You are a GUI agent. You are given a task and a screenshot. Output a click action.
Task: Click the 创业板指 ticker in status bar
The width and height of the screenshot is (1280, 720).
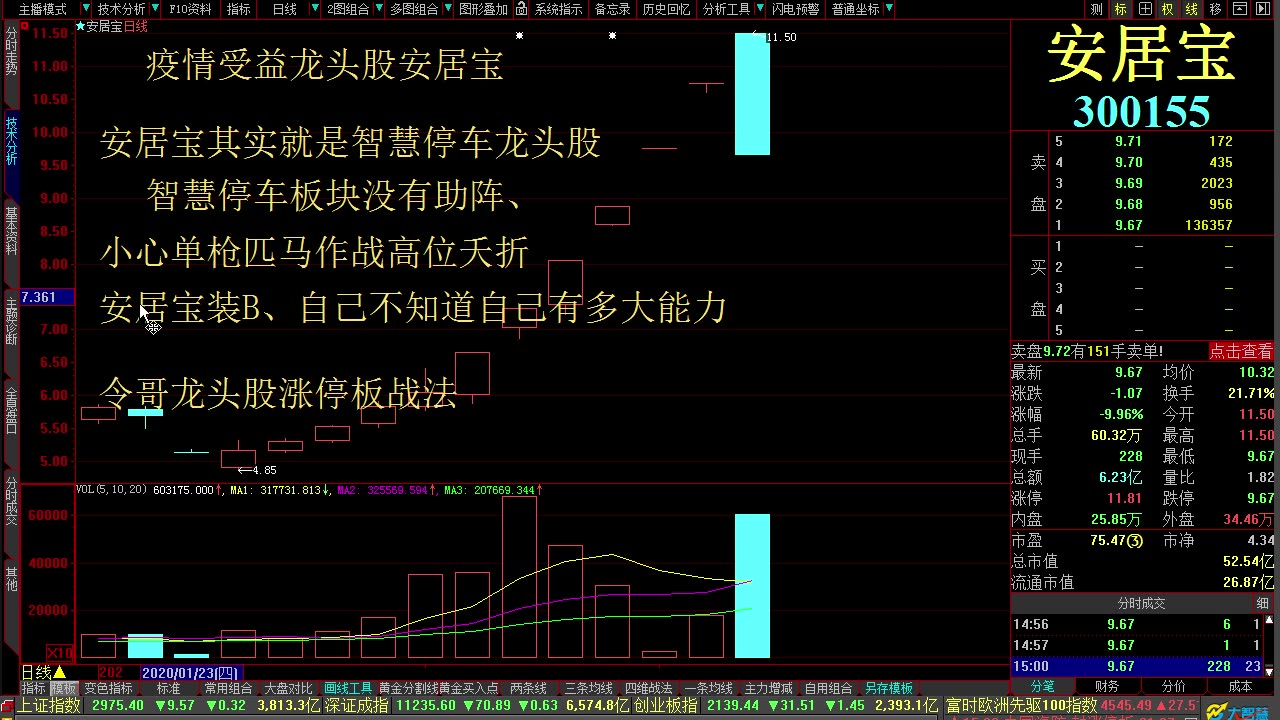[664, 705]
